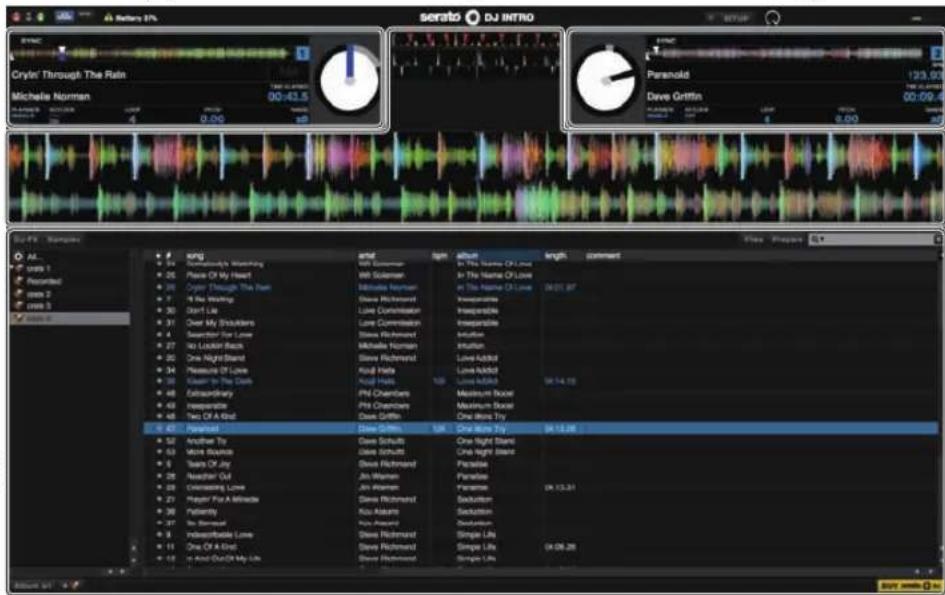Viewport: 945px width, 595px height.
Task: Toggle the Album art panel
Action: pos(33,585)
